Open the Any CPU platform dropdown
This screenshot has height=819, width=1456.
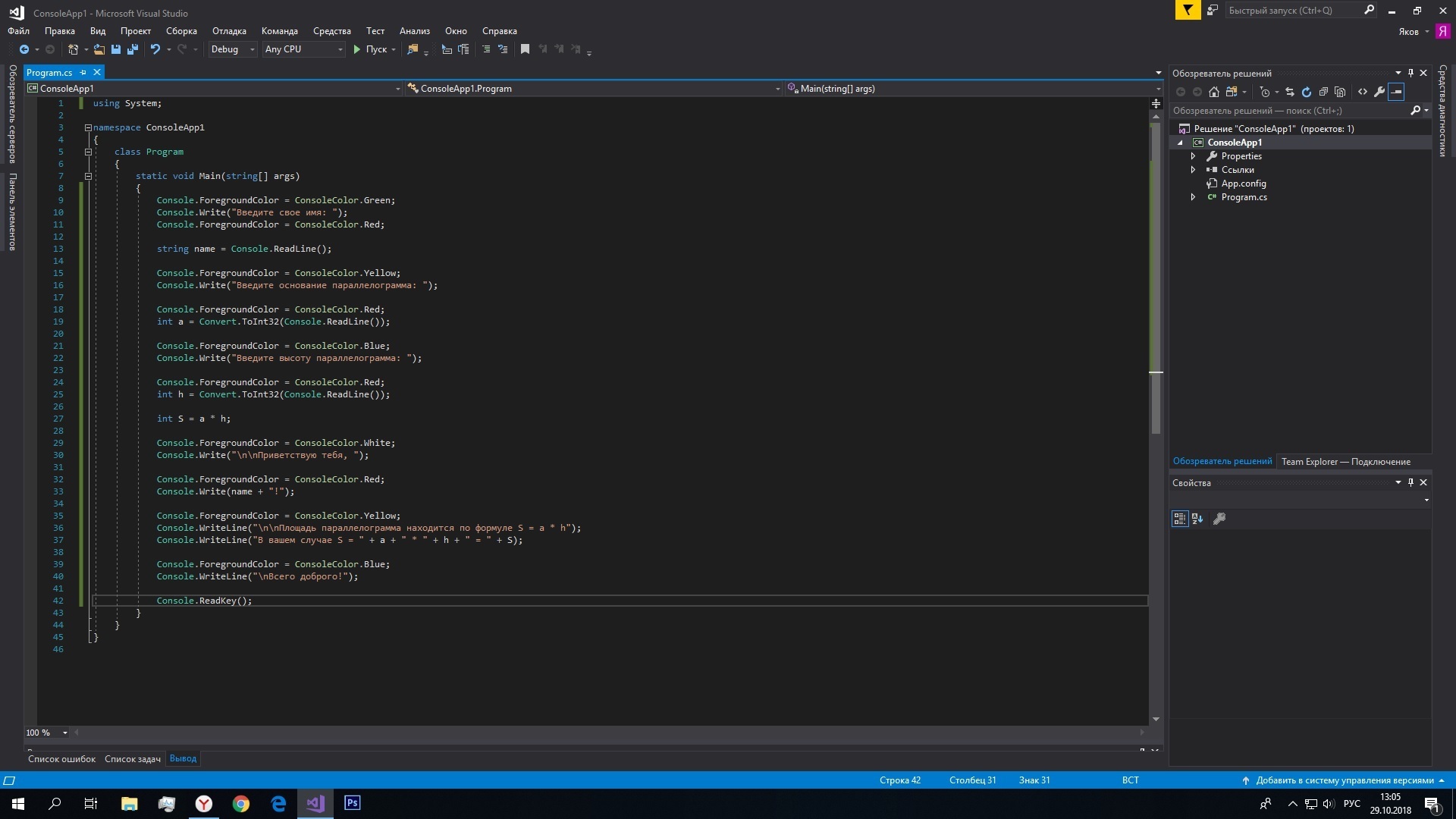[x=303, y=49]
